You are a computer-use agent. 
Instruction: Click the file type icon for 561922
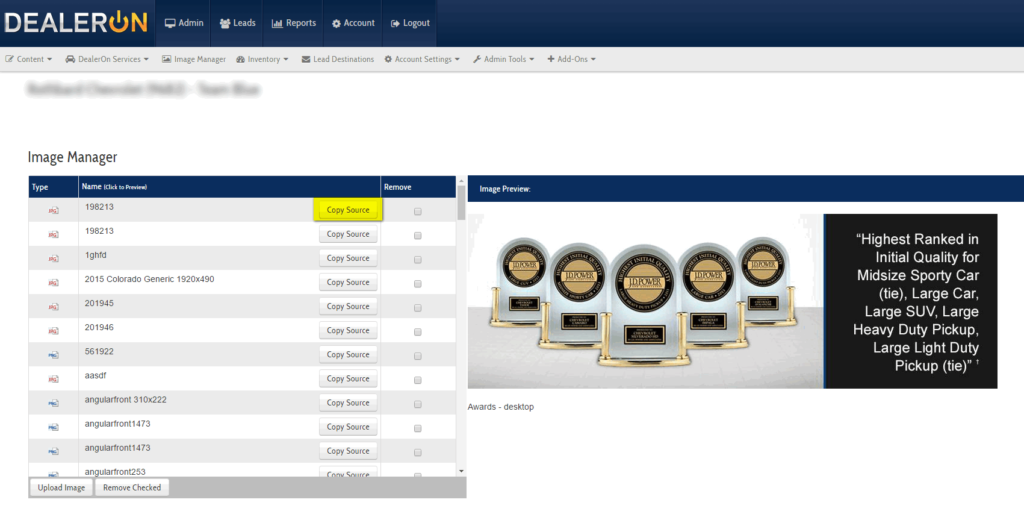(54, 355)
